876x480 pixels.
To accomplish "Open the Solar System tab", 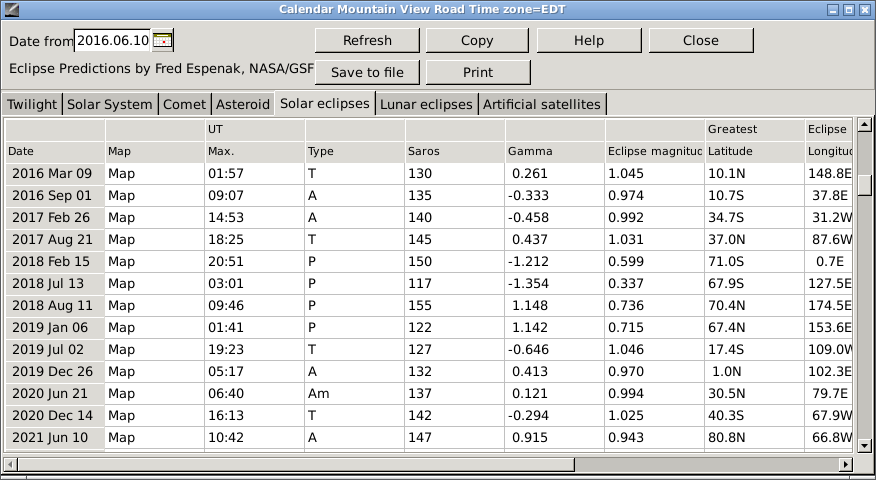I will pos(110,104).
